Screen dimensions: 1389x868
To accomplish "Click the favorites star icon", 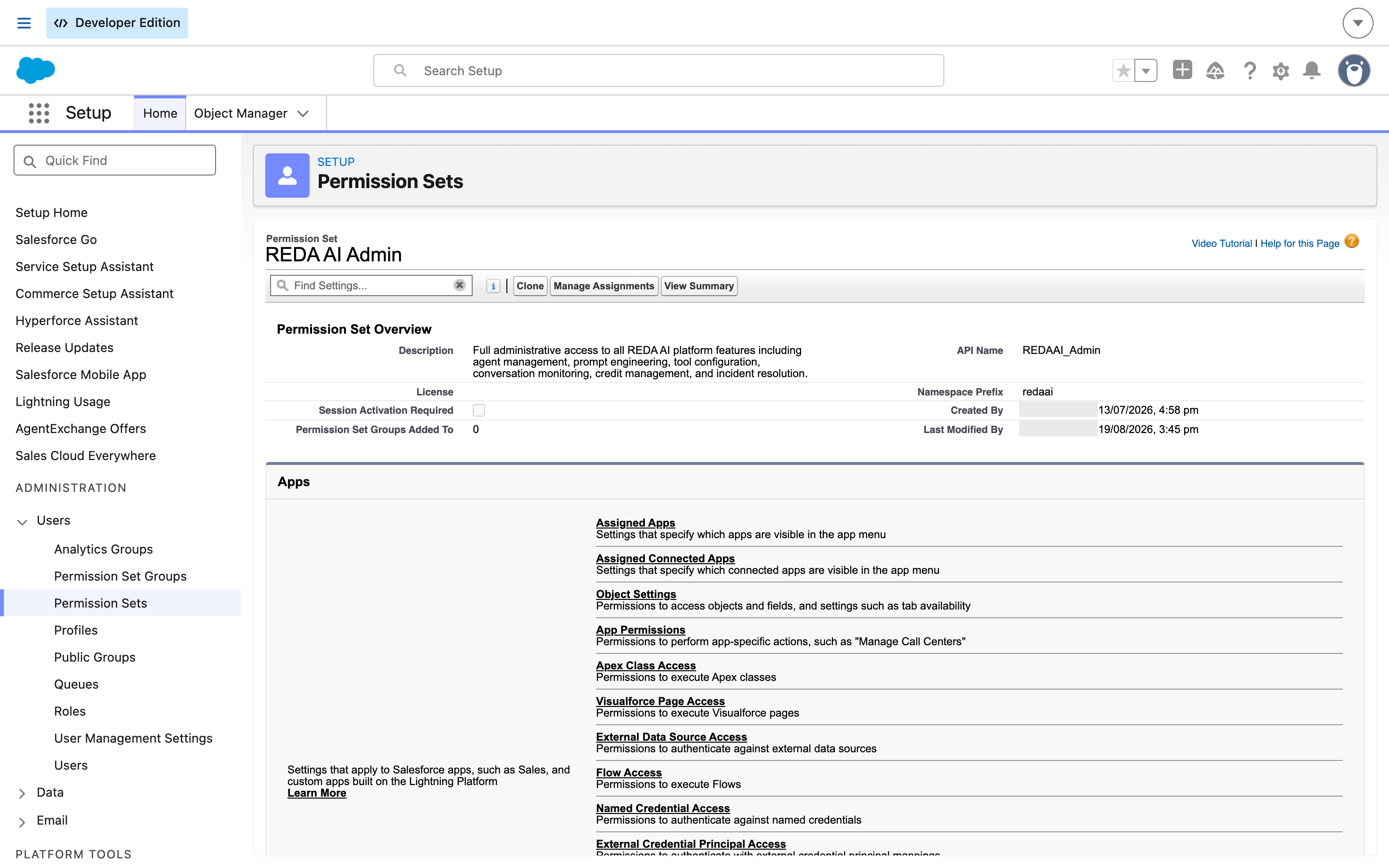I will coord(1123,70).
